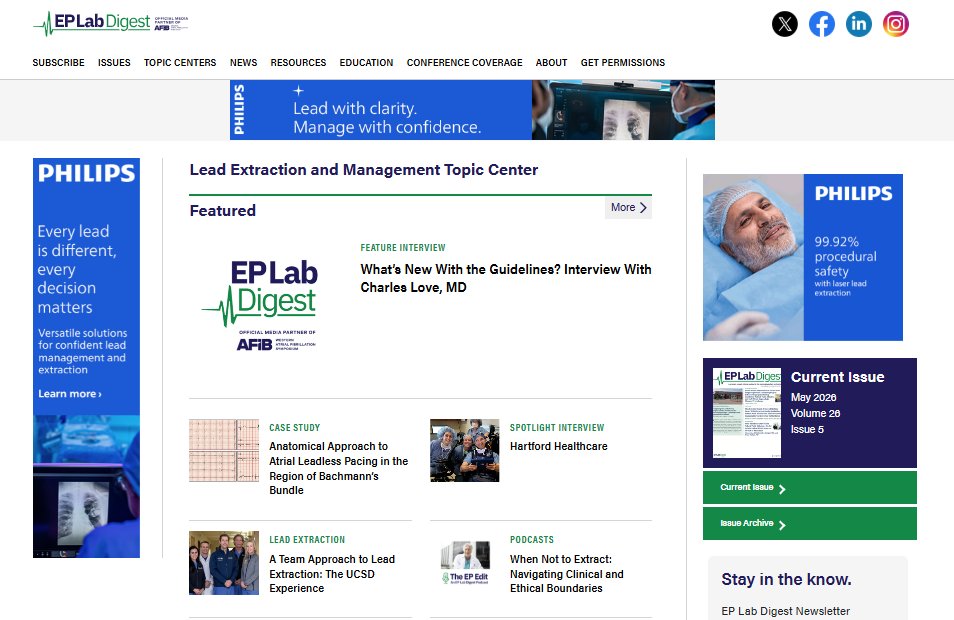The width and height of the screenshot is (954, 620).
Task: Click the Philips top banner ad
Action: 472,110
